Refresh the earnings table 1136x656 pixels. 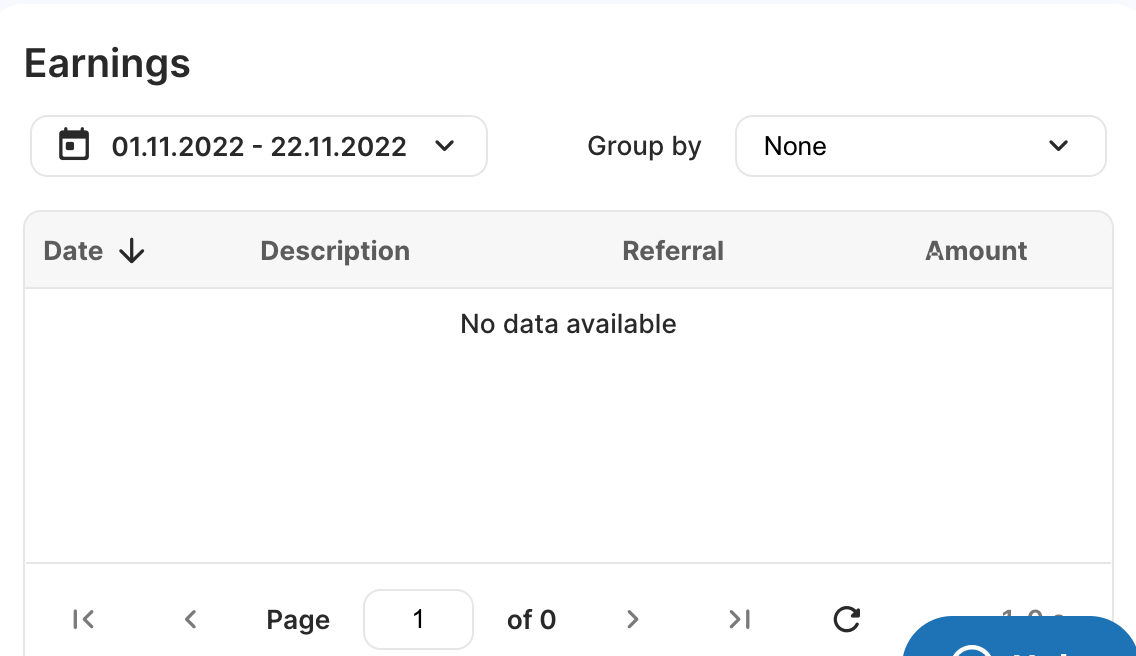(846, 619)
